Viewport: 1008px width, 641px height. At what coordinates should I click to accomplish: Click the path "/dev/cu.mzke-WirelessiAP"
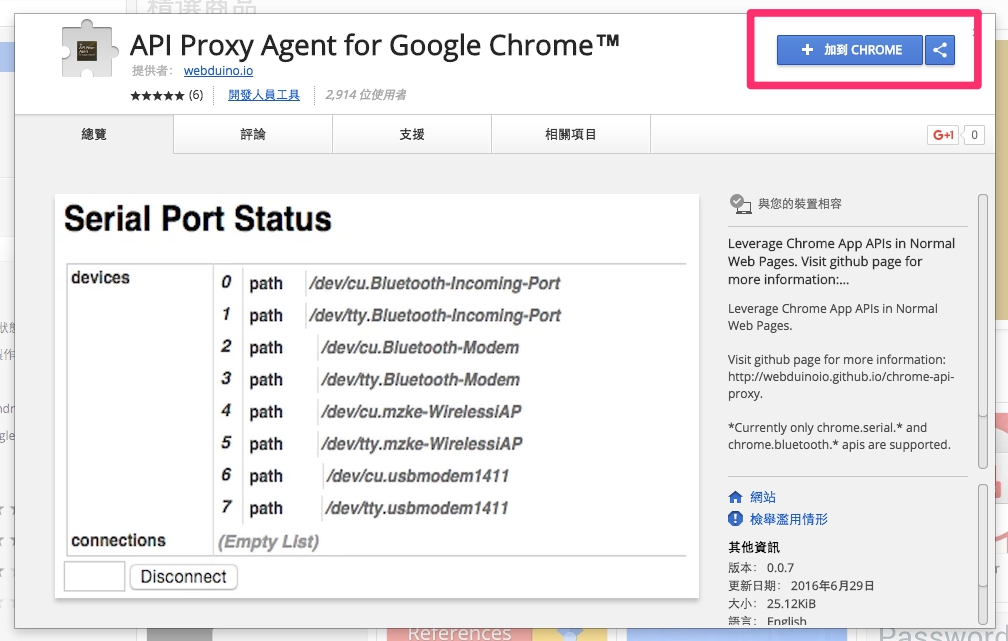point(421,411)
